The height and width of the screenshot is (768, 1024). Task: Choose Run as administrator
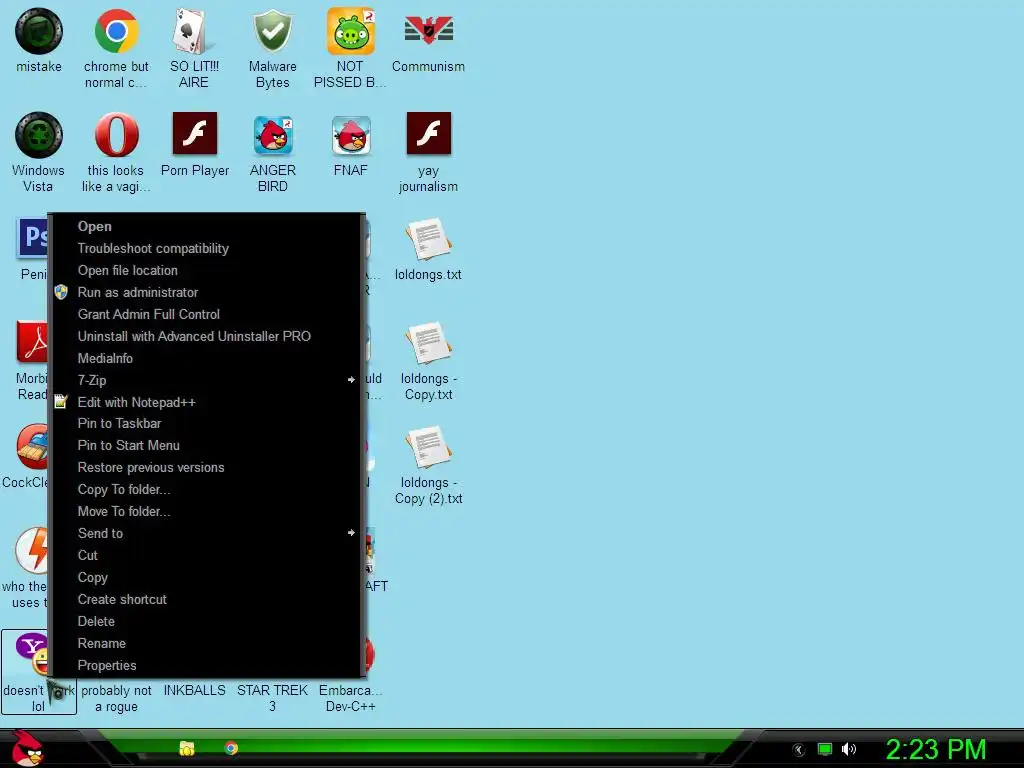click(x=206, y=293)
